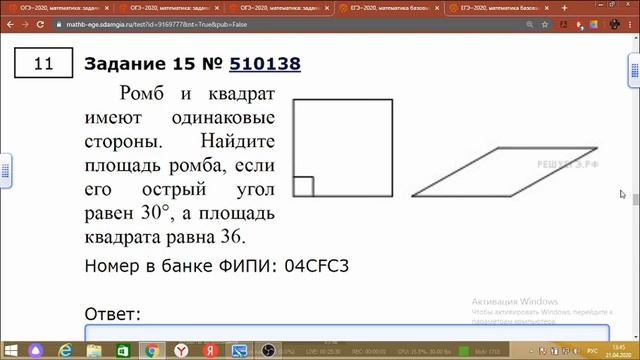Click the Chrome taskbar icon
Screen dimensions: 640x360
(x=152, y=351)
